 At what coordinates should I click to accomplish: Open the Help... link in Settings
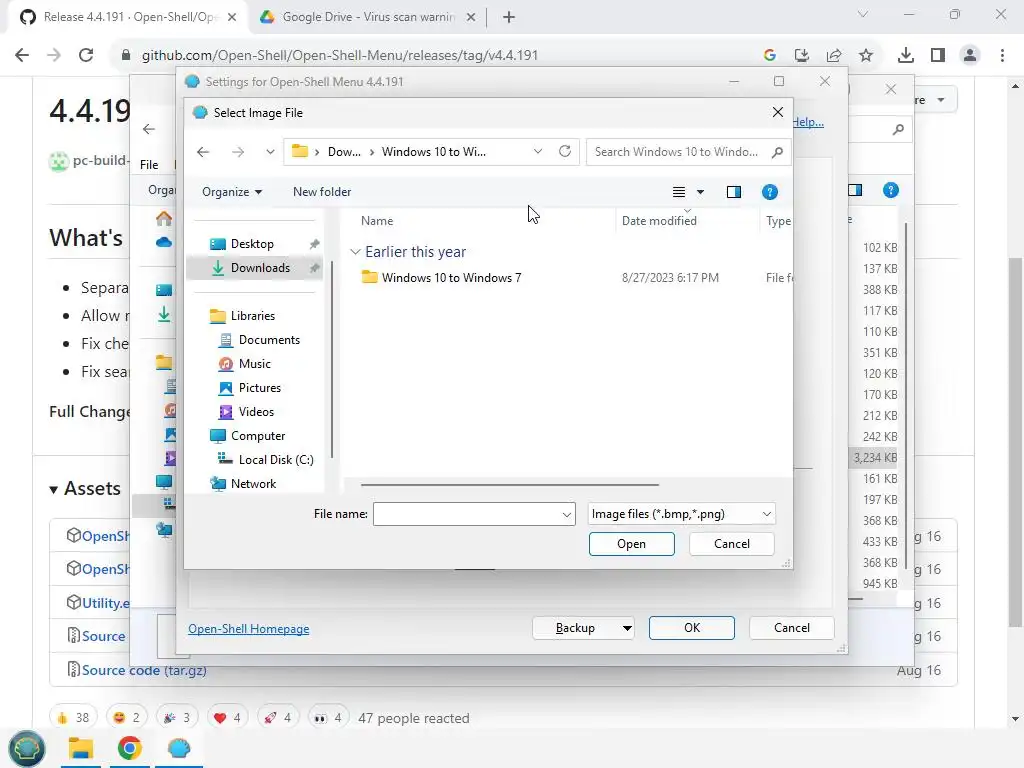pos(808,122)
